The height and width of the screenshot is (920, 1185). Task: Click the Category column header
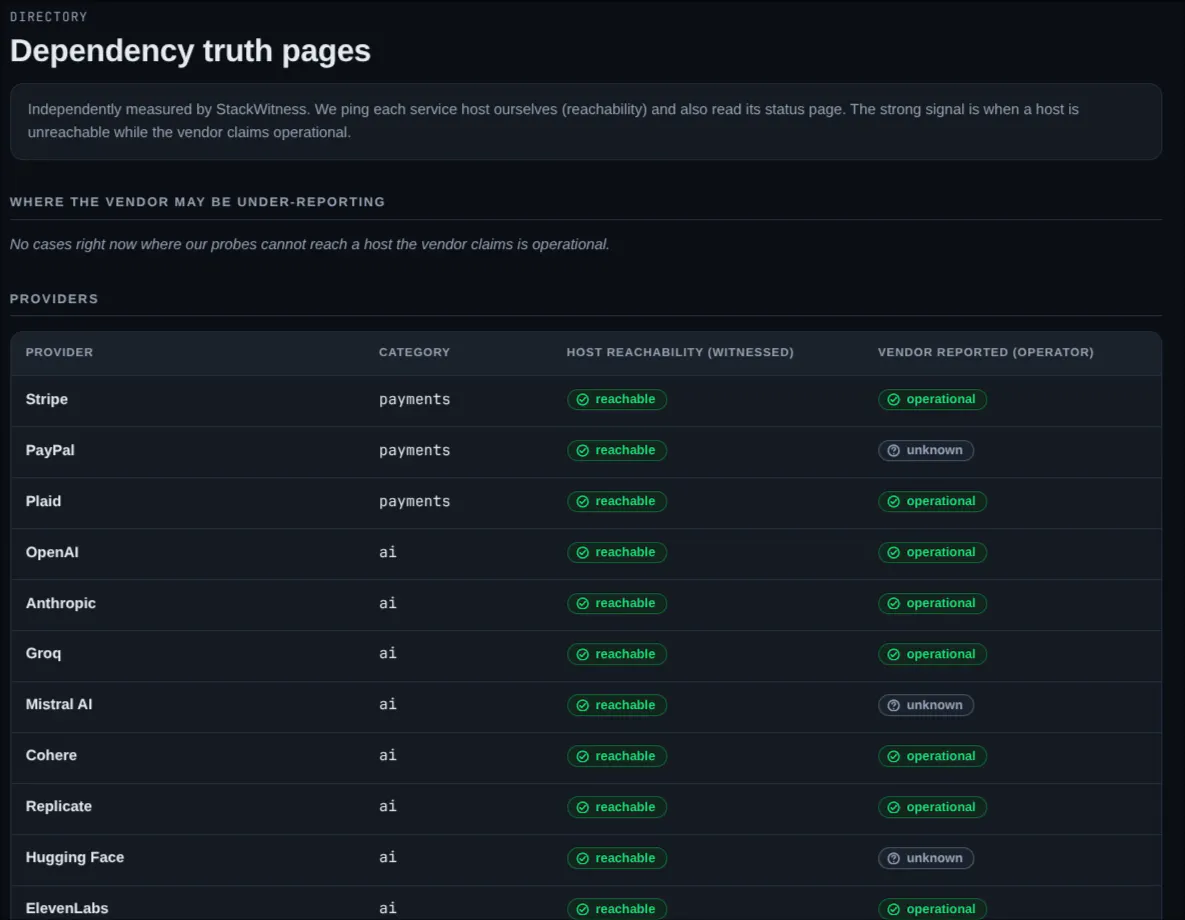pyautogui.click(x=414, y=352)
